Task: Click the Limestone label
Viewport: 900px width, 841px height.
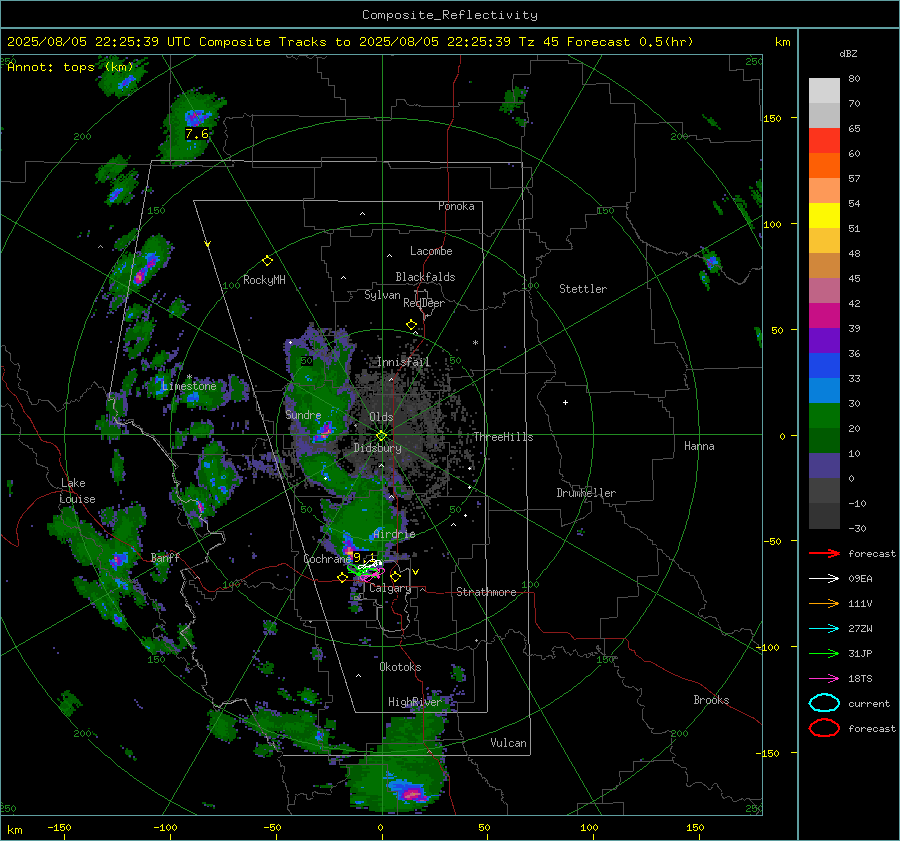Action: coord(189,386)
